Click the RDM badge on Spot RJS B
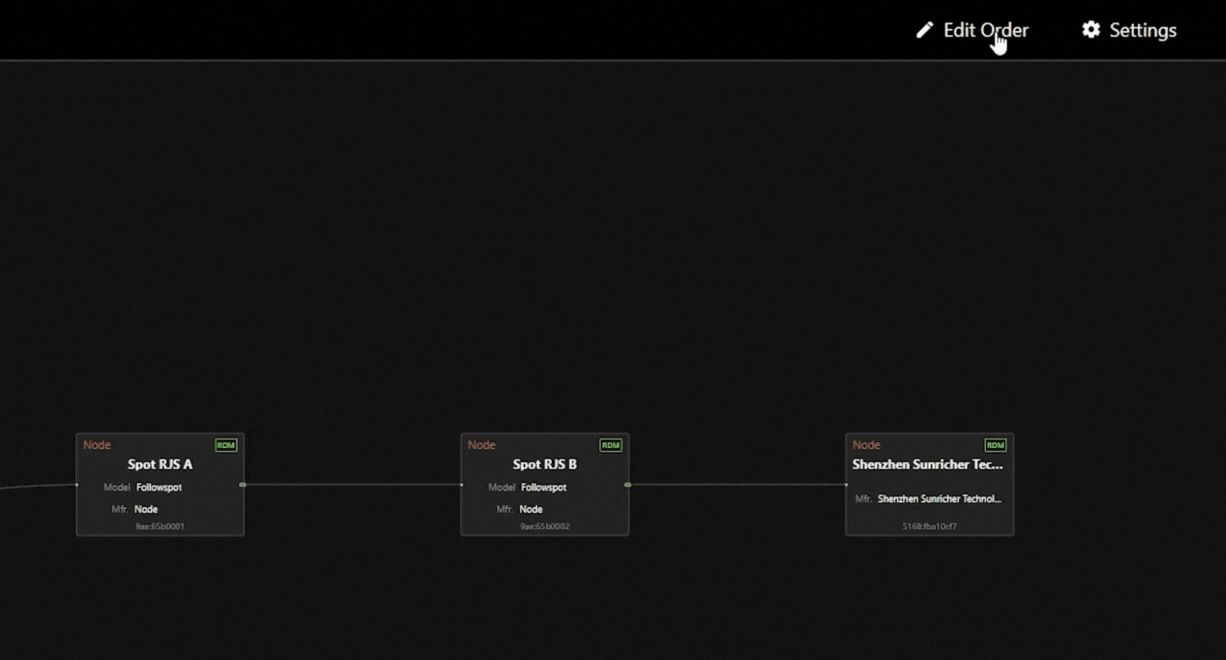Image resolution: width=1226 pixels, height=660 pixels. 610,445
